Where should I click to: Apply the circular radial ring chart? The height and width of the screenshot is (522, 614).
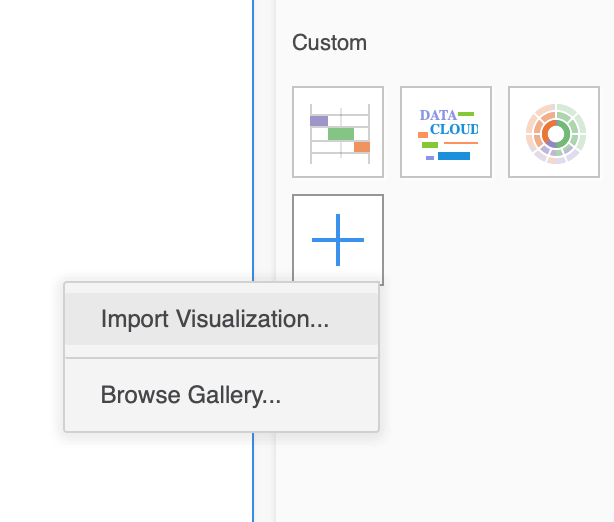pyautogui.click(x=553, y=132)
